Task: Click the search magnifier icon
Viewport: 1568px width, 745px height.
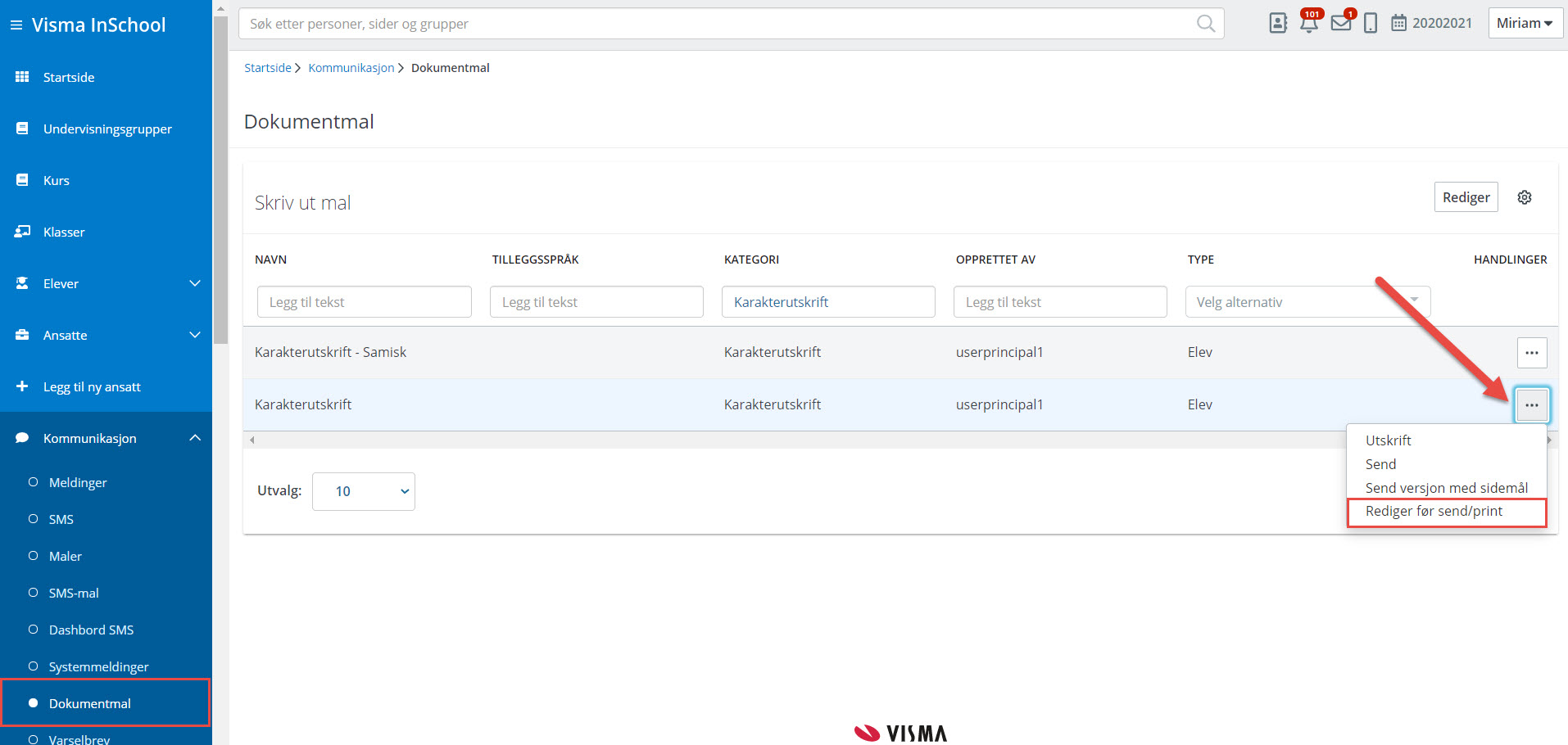Action: coord(1205,24)
